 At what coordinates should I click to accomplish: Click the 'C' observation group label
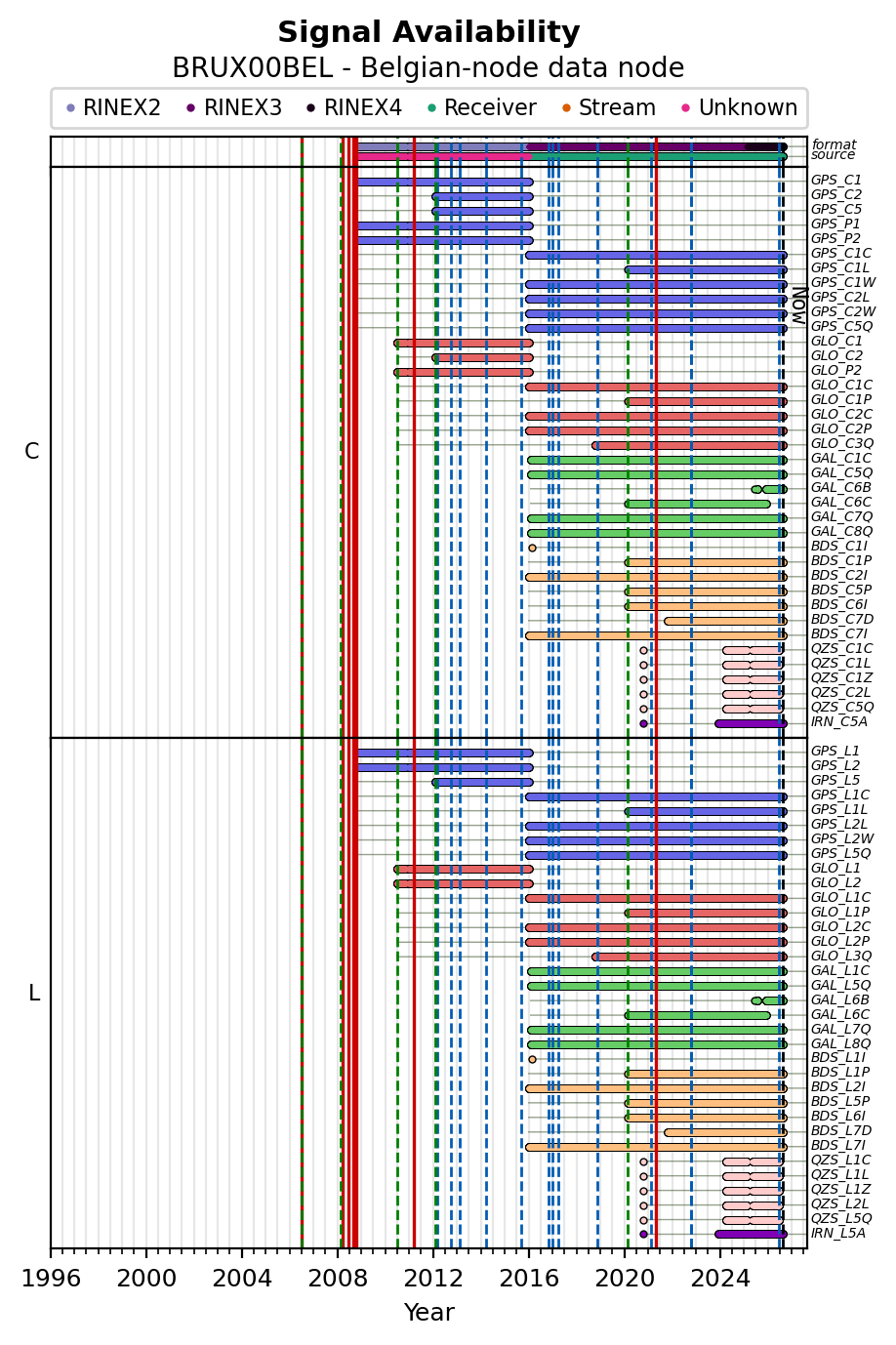(31, 451)
